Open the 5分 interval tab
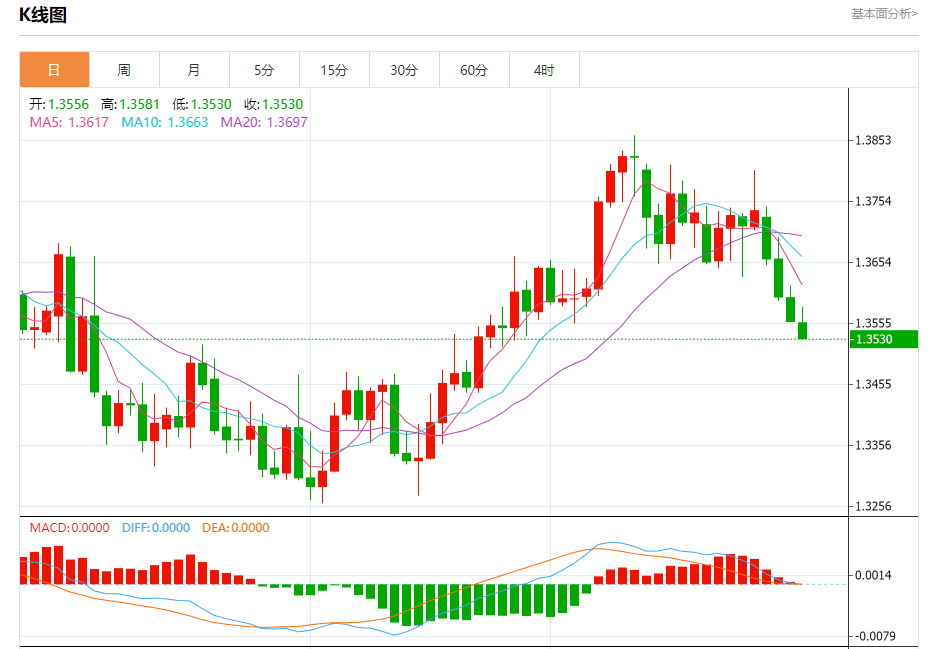This screenshot has width=930, height=649. point(264,70)
